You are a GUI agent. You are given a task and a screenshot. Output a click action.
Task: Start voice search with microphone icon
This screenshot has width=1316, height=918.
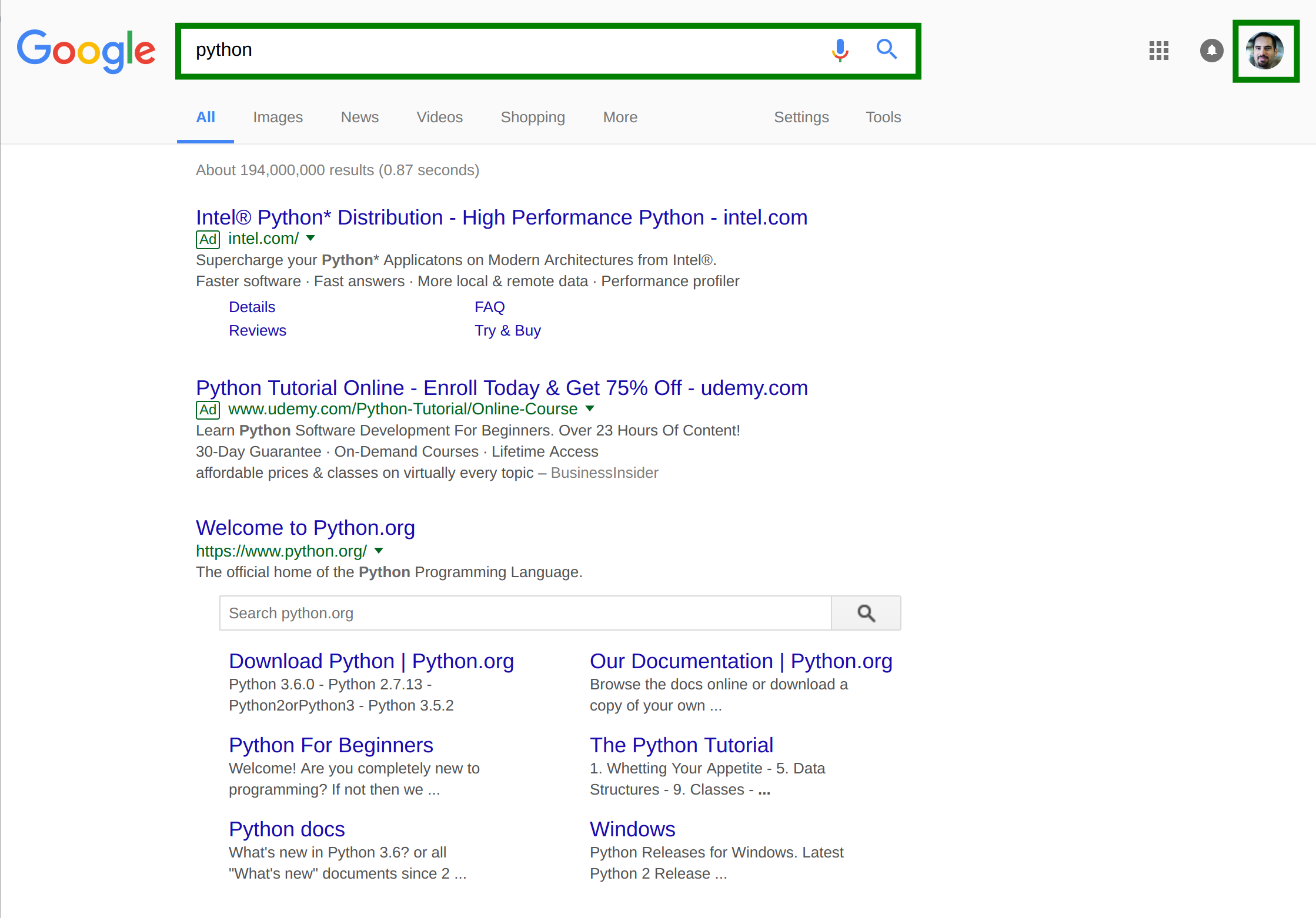click(x=840, y=50)
